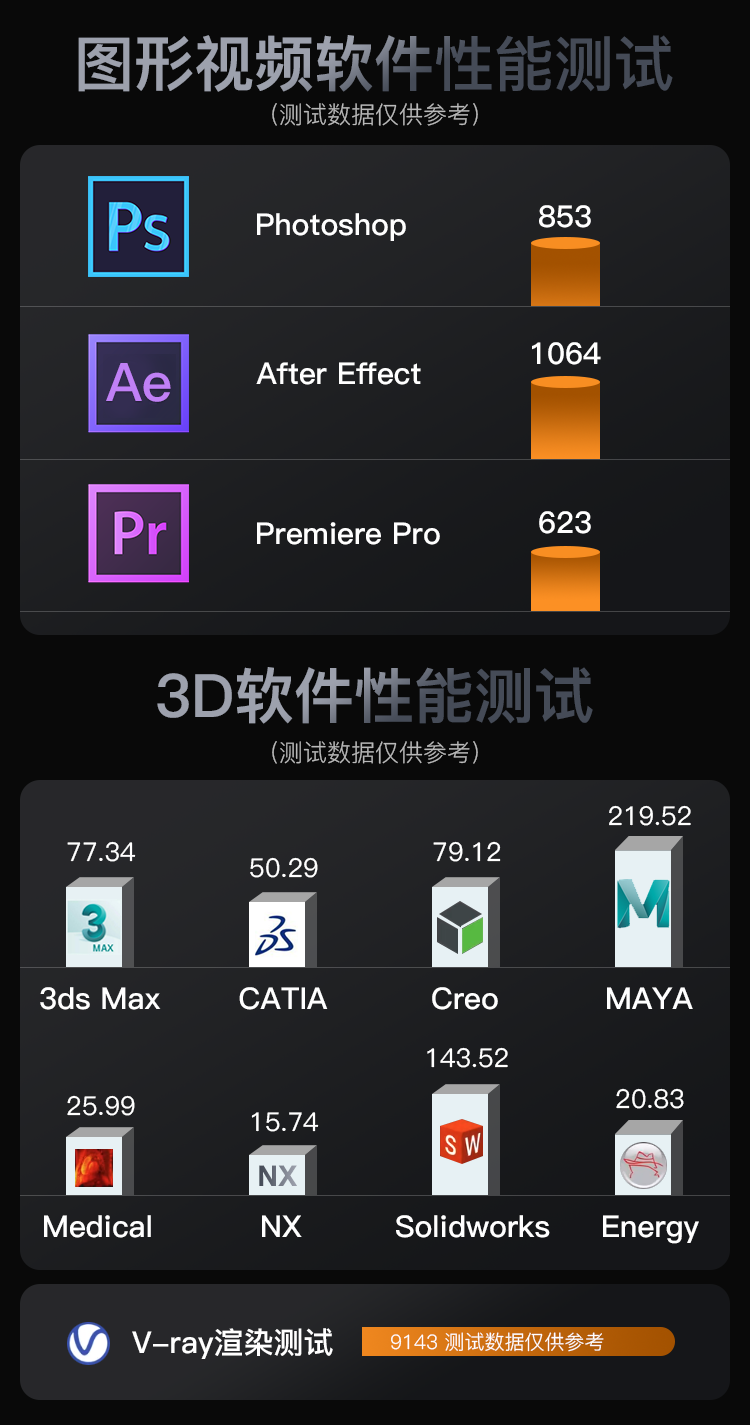Select the CATIA Dassault logo icon
The width and height of the screenshot is (750, 1425).
(x=276, y=934)
